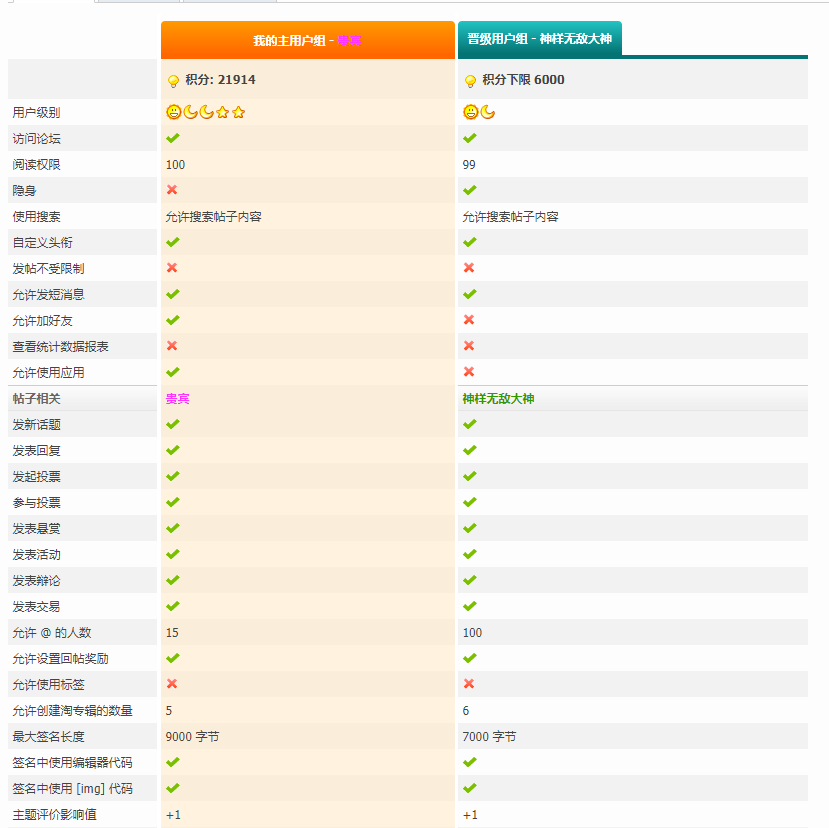This screenshot has width=829, height=828.
Task: Toggle off the 发帖不受限制 red cross
Action: coord(172,268)
